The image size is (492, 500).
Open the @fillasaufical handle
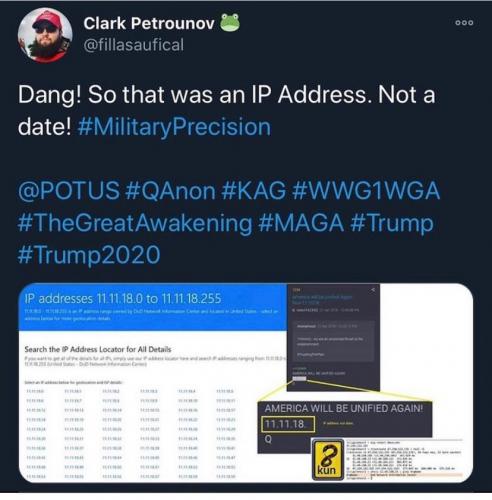(133, 45)
